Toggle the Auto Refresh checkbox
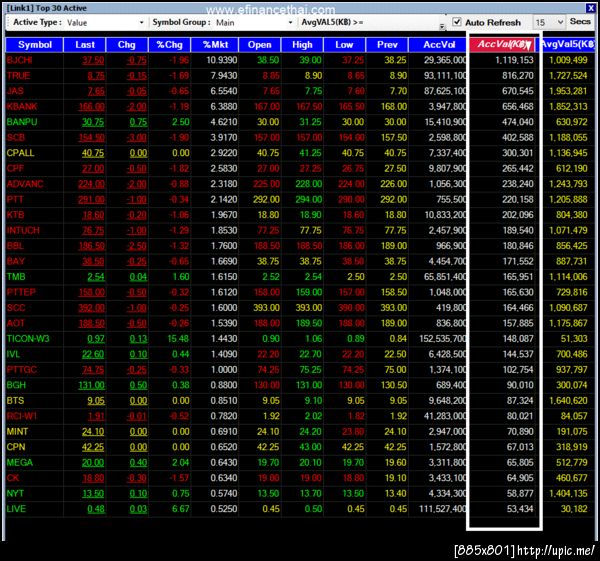Image resolution: width=600 pixels, height=561 pixels. (457, 22)
